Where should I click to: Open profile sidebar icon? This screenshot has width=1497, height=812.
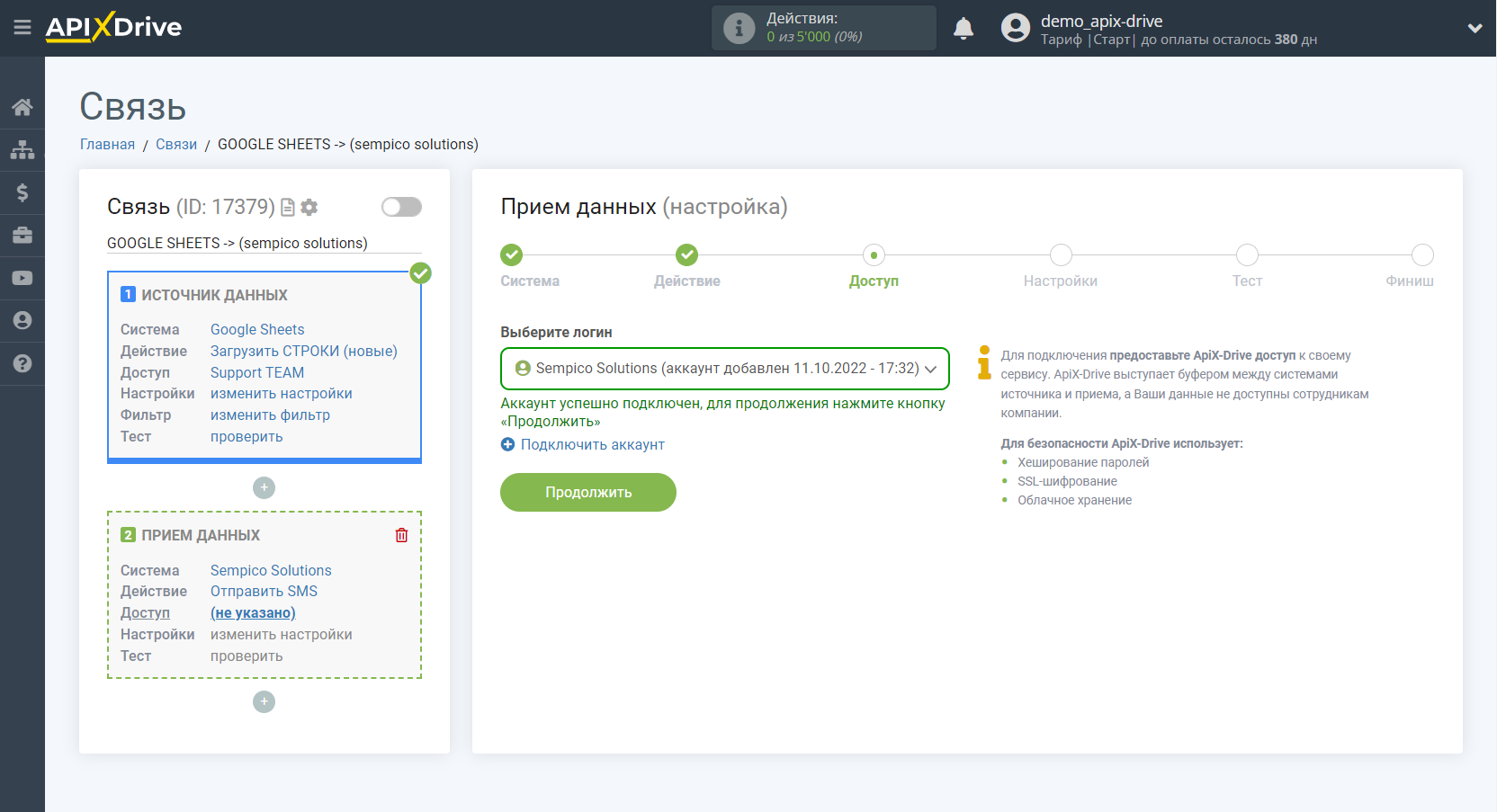point(22,320)
